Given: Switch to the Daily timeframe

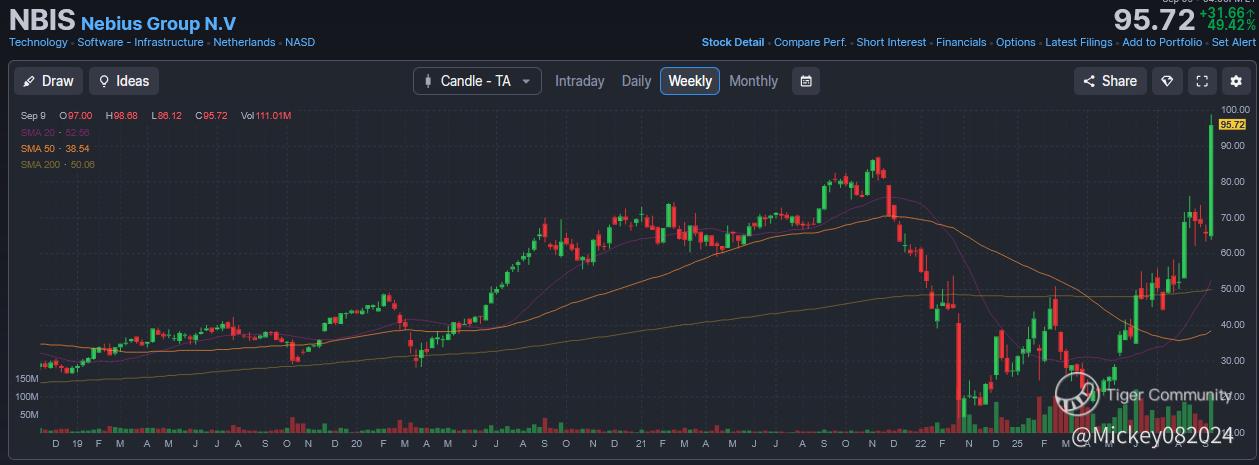Looking at the screenshot, I should (x=636, y=81).
